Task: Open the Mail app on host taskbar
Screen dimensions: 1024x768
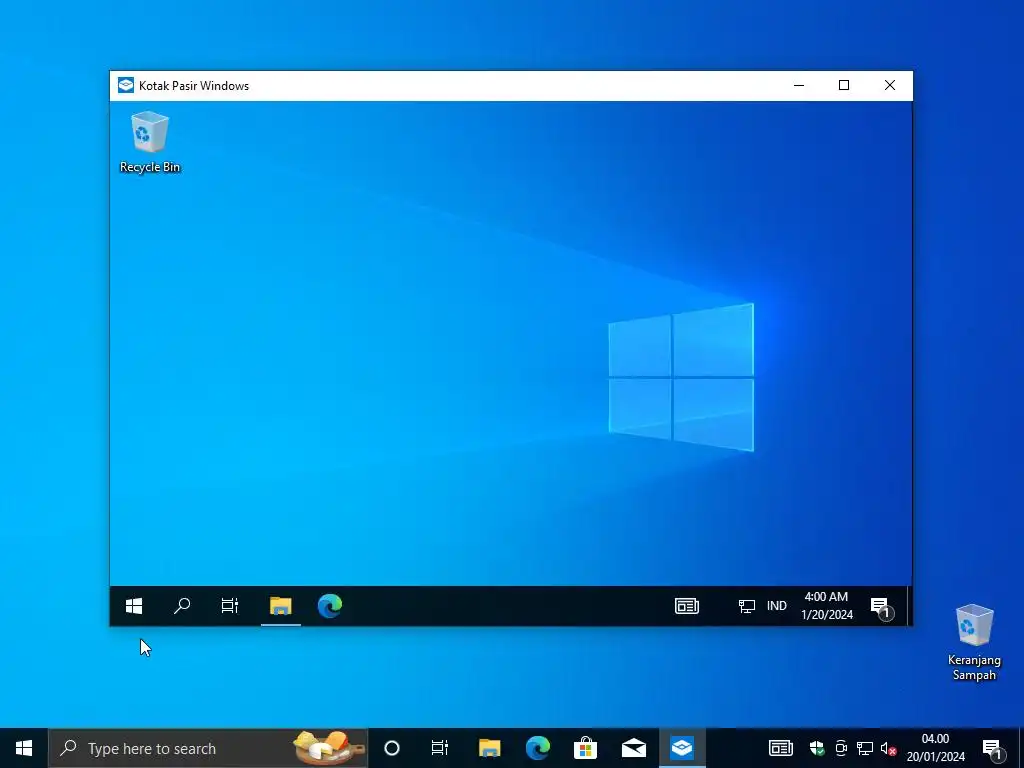Action: pyautogui.click(x=633, y=748)
